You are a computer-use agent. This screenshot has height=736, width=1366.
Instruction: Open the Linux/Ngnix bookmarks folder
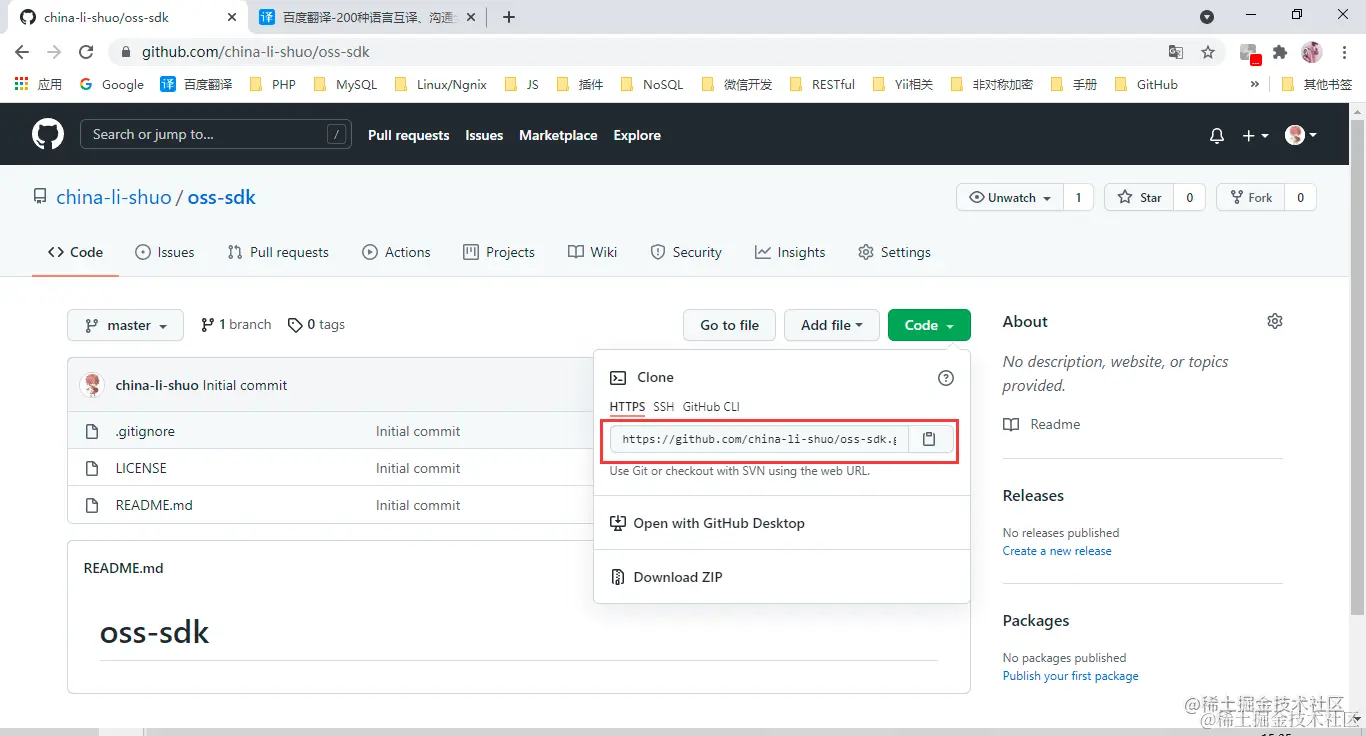click(x=441, y=85)
